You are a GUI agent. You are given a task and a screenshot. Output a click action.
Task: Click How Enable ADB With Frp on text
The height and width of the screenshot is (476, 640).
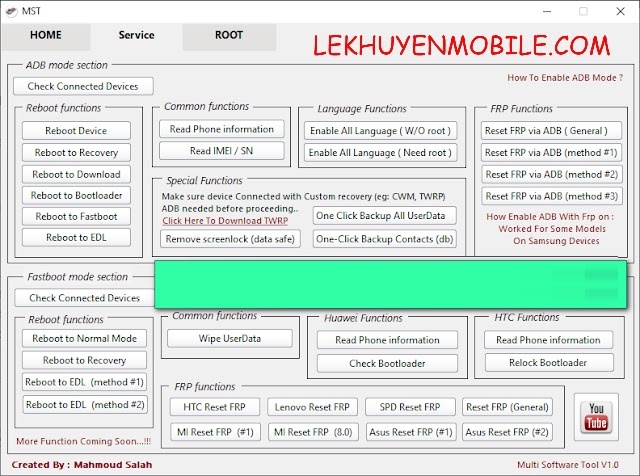550,217
